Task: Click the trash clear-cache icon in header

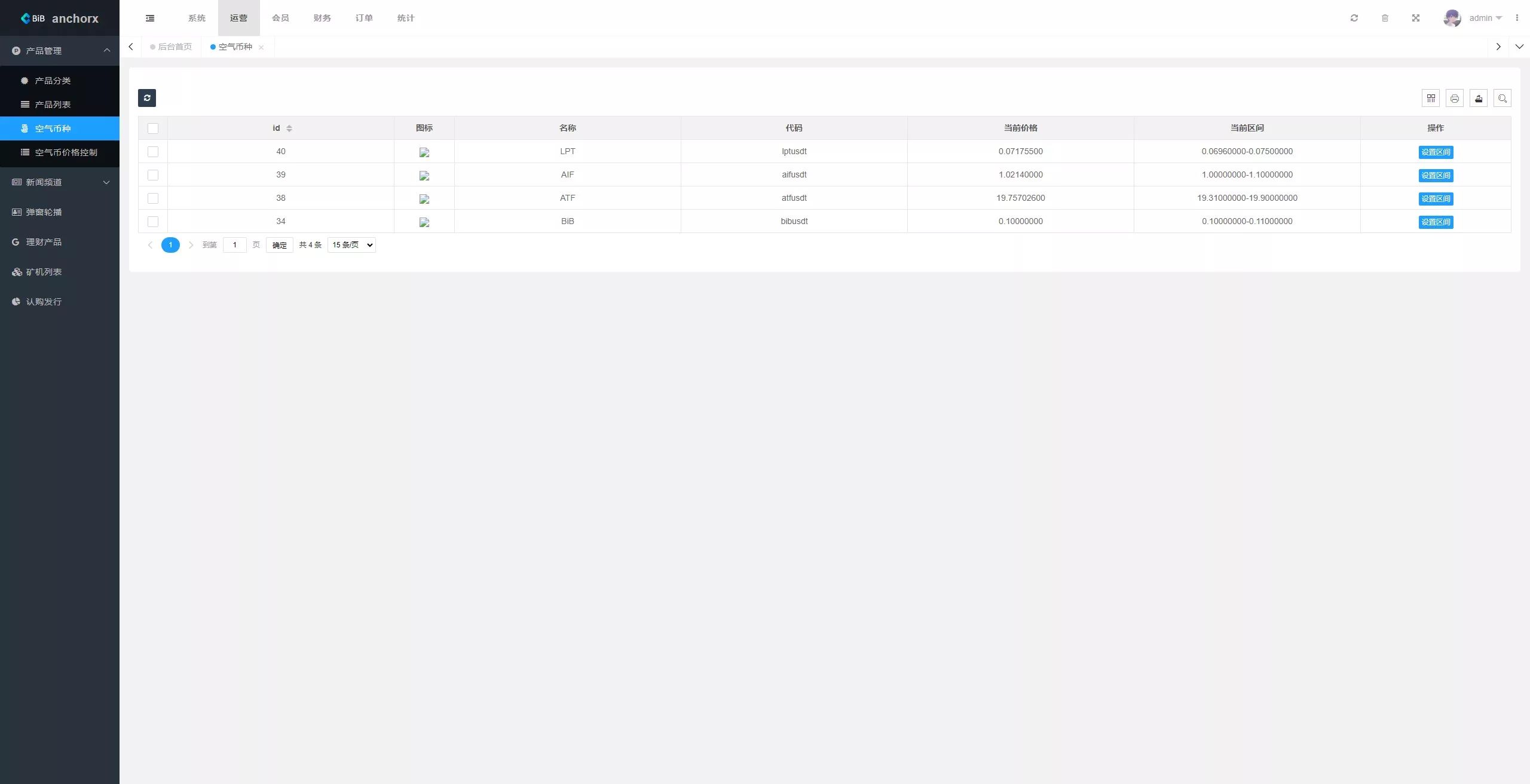Action: pyautogui.click(x=1385, y=18)
